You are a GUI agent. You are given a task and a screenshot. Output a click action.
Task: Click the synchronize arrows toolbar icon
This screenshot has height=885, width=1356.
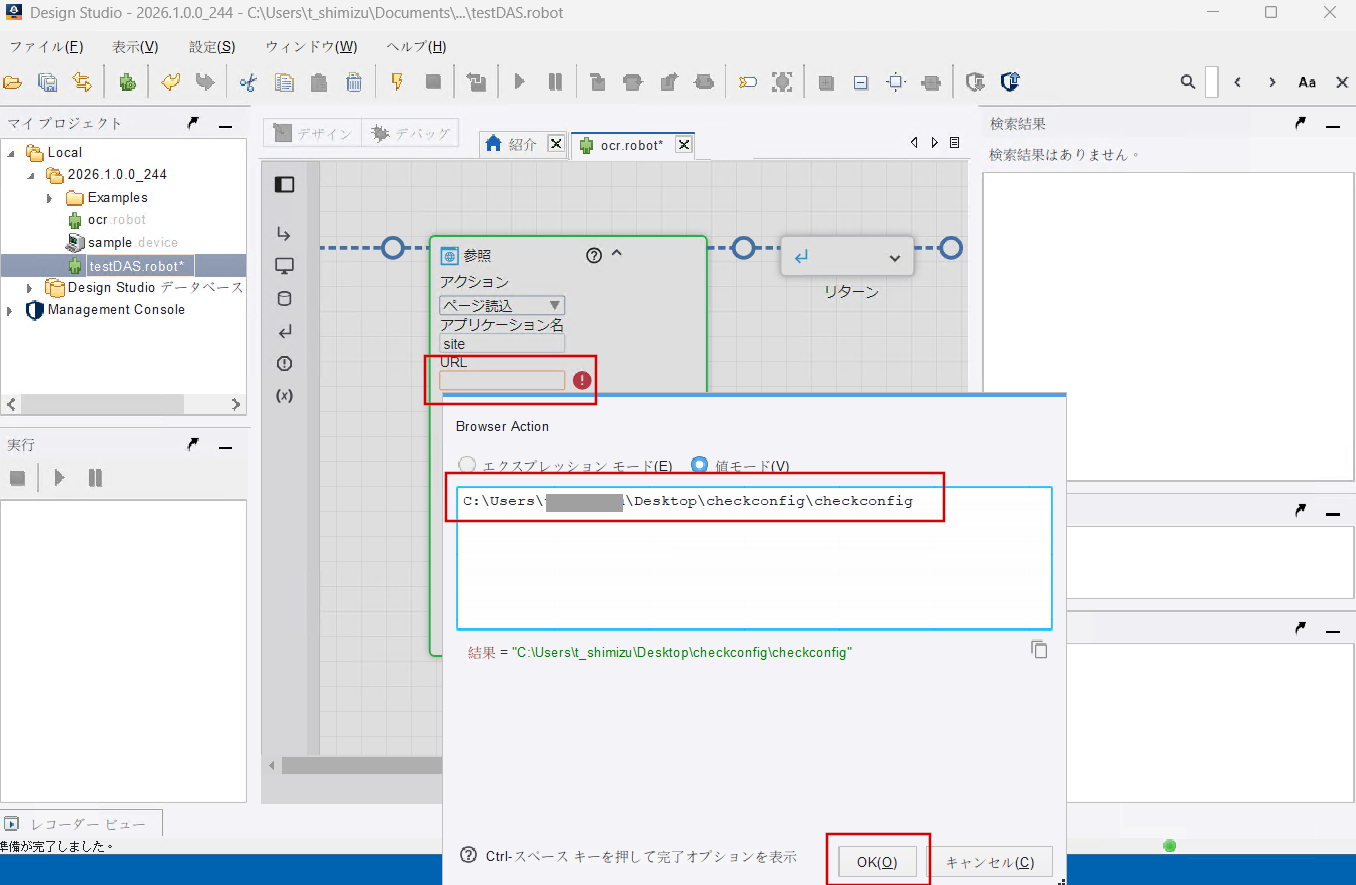81,82
